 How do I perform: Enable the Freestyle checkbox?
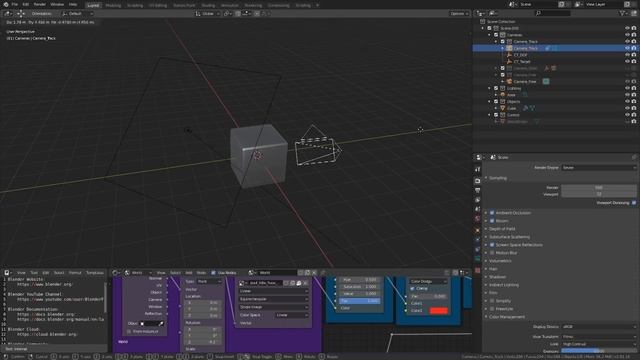coord(492,309)
